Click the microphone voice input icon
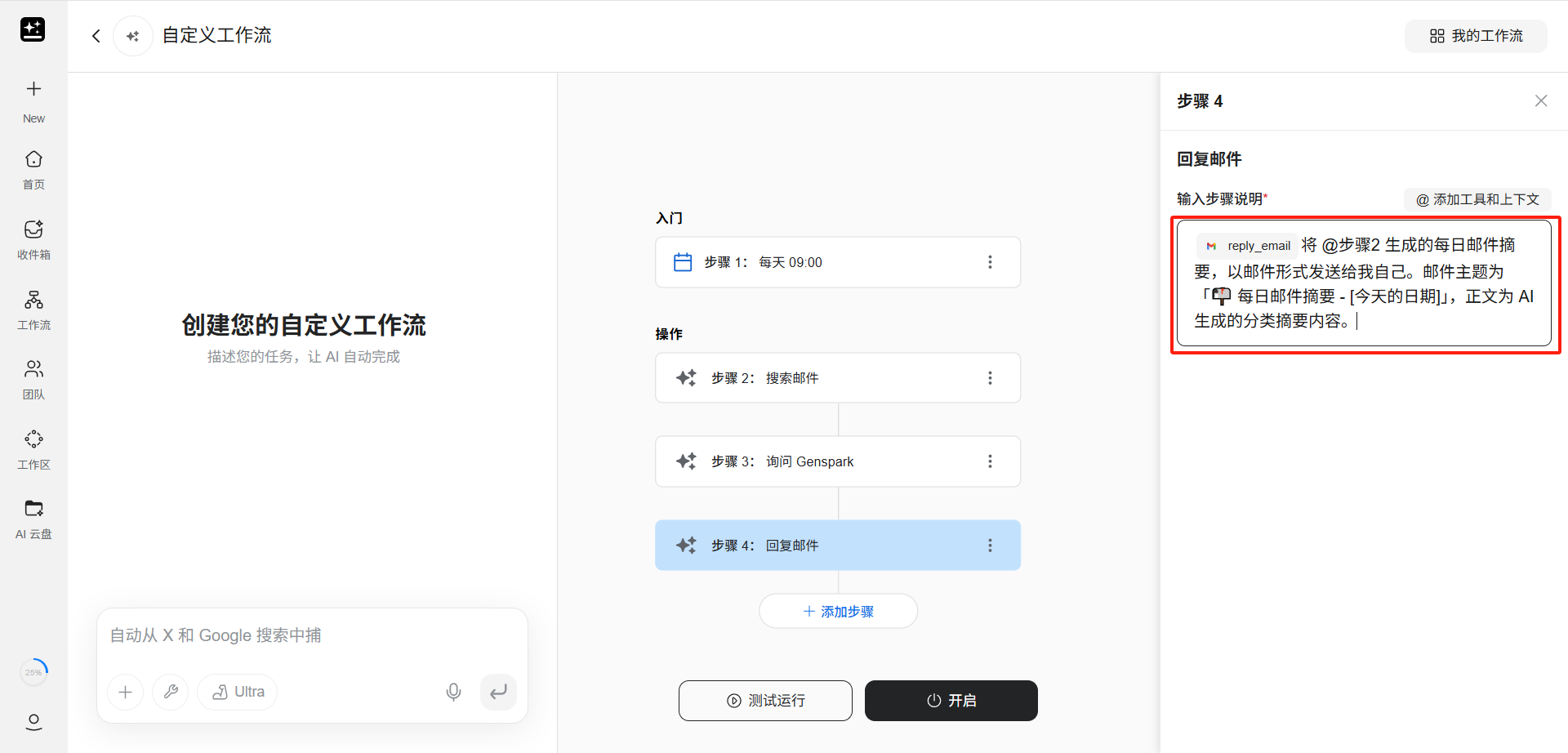 [x=453, y=693]
